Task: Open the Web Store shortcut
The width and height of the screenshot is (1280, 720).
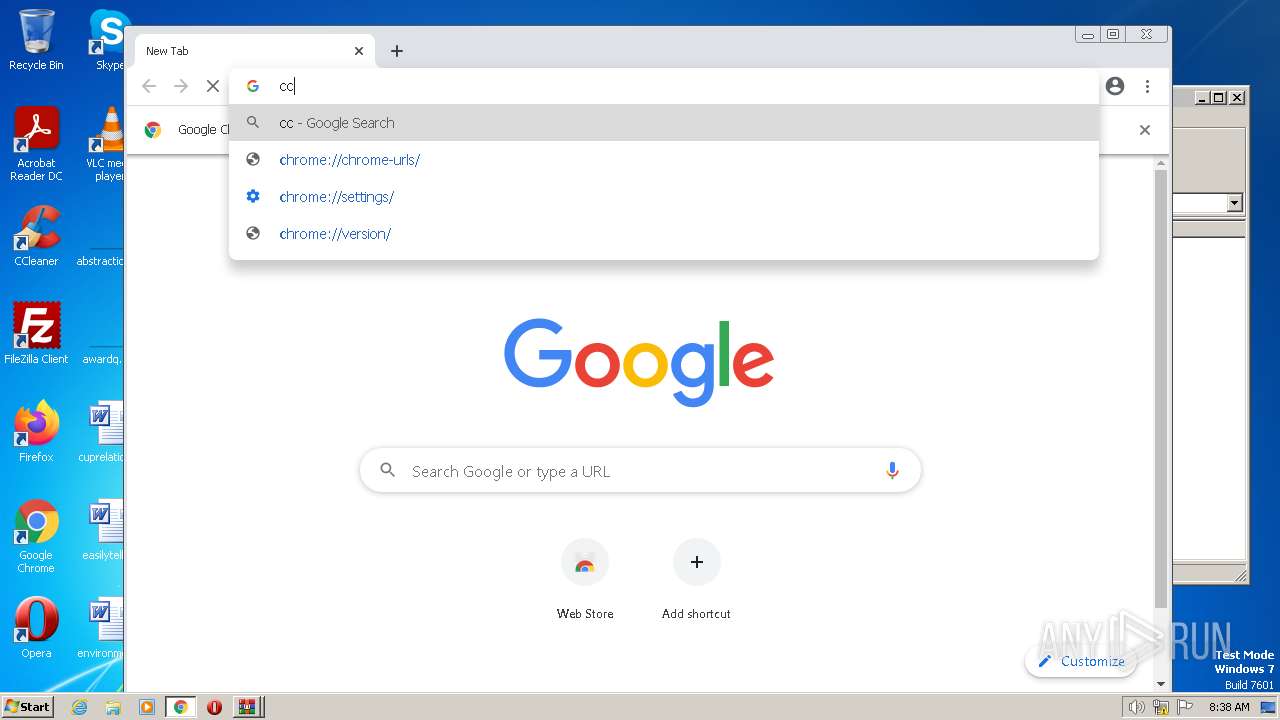Action: [585, 579]
